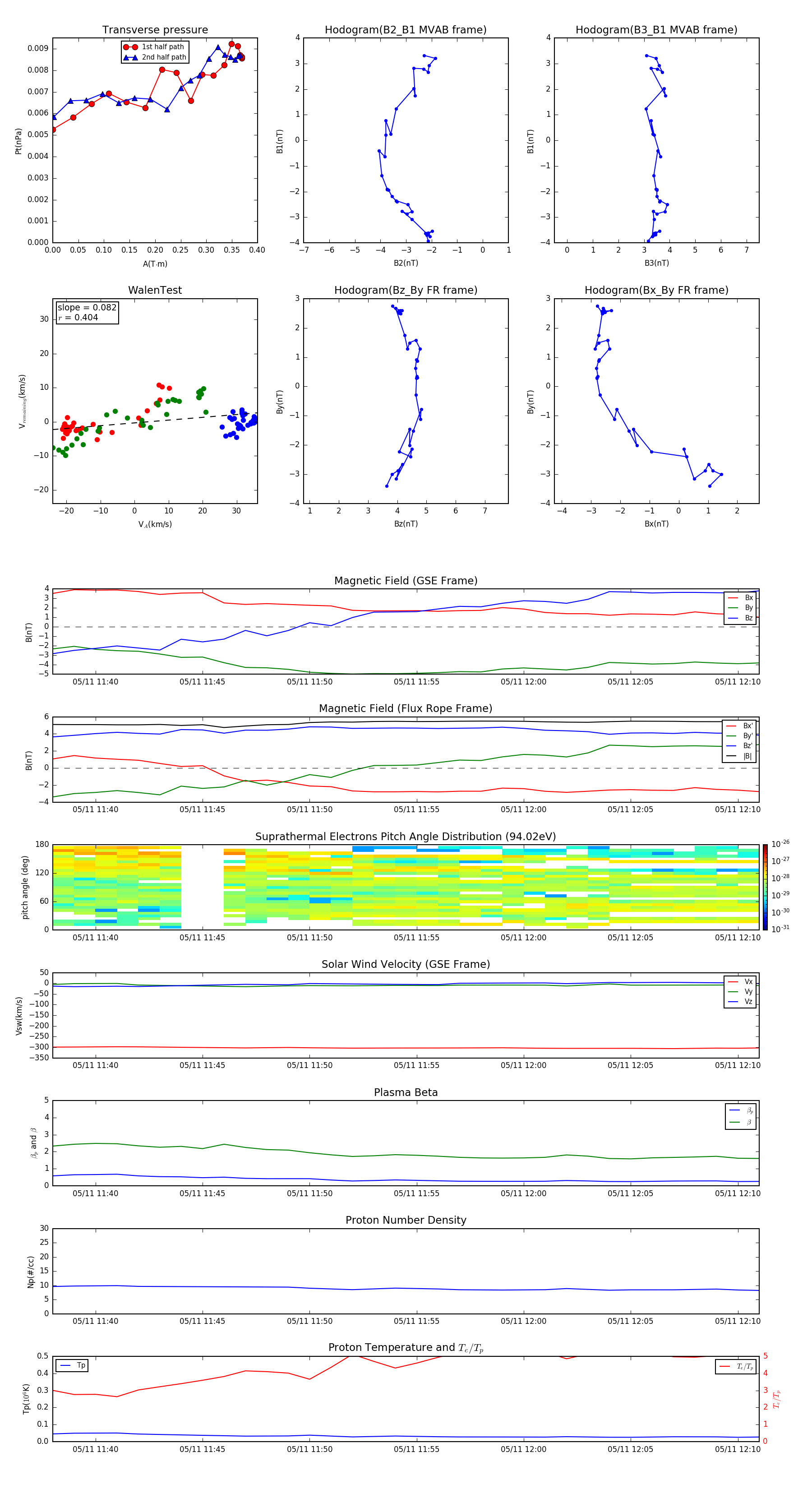812x1489 pixels.
Task: Click 'Magnetic Field (Flux Rope Frame)' title
Action: (406, 709)
